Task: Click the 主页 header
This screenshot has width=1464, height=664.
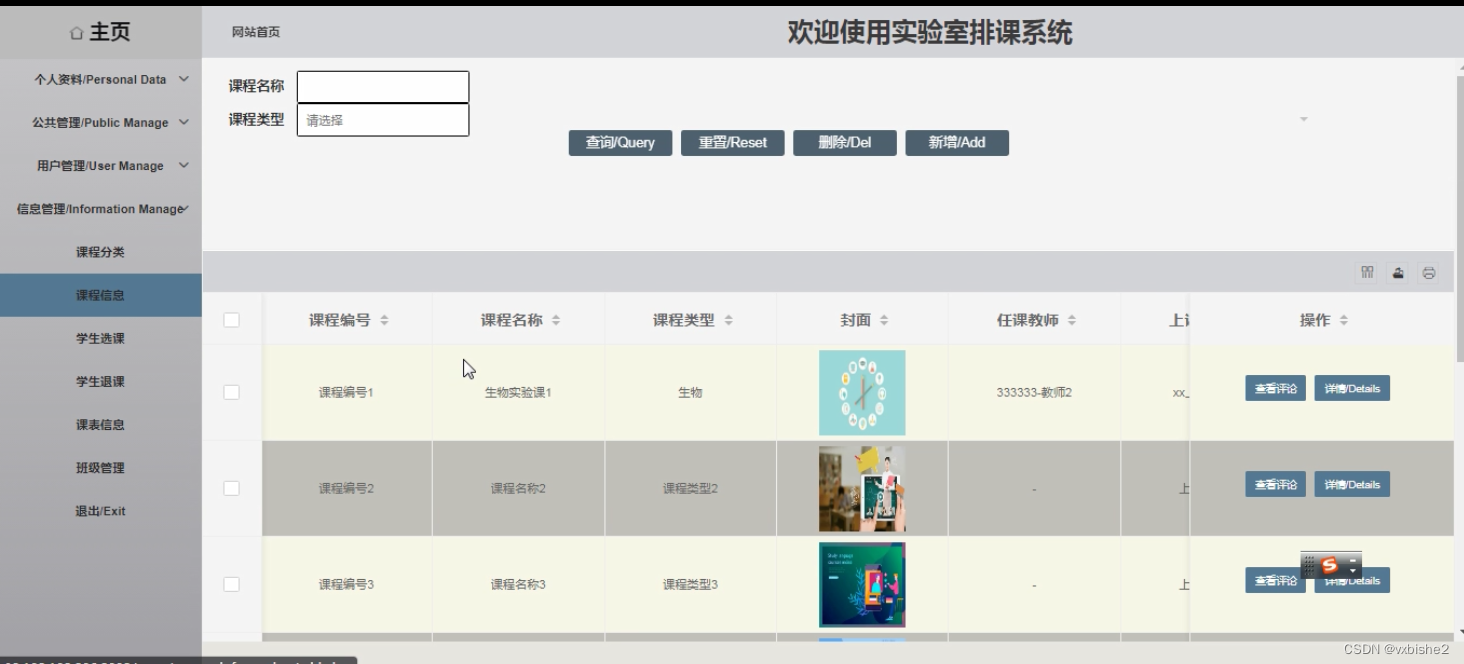Action: point(101,32)
